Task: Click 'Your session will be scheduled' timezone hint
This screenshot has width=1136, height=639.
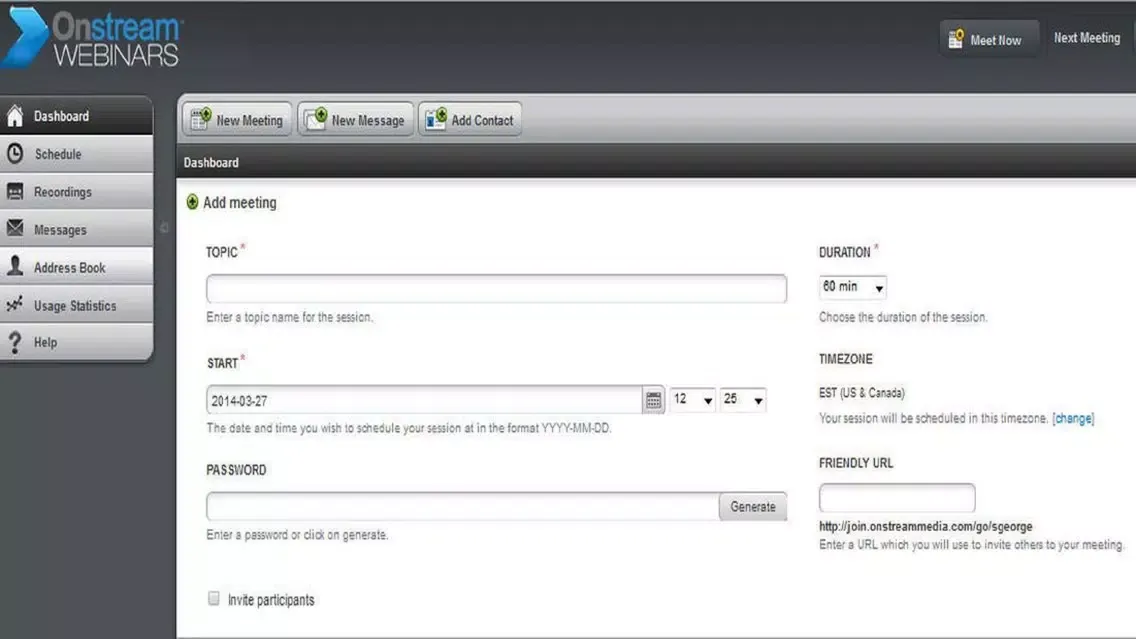Action: click(934, 418)
